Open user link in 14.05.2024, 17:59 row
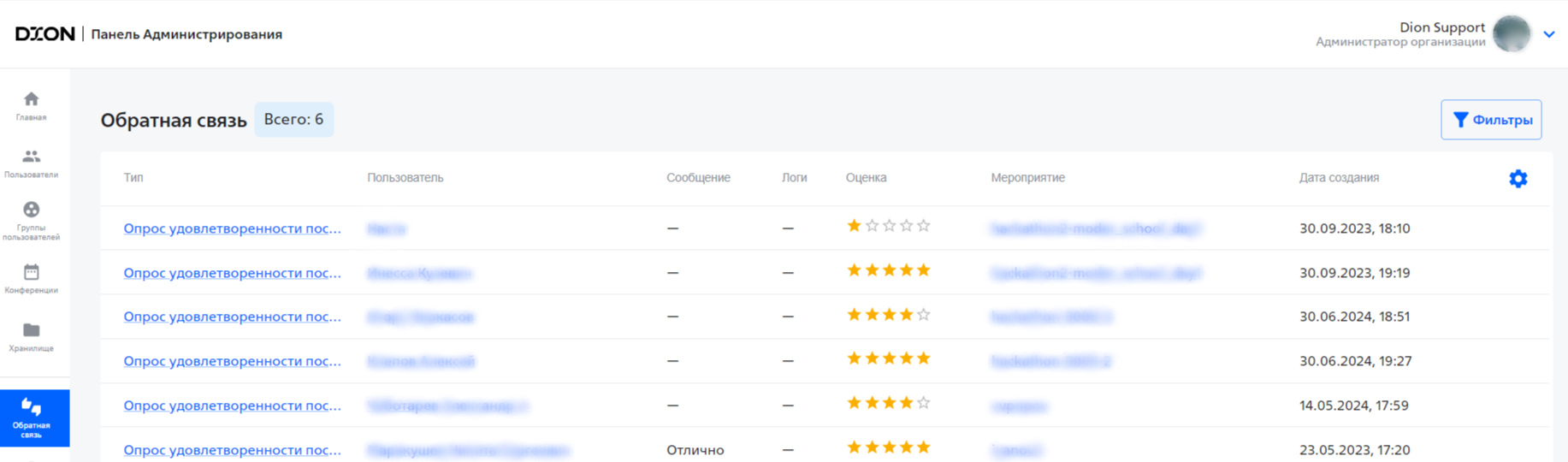Image resolution: width=1568 pixels, height=462 pixels. pos(447,406)
